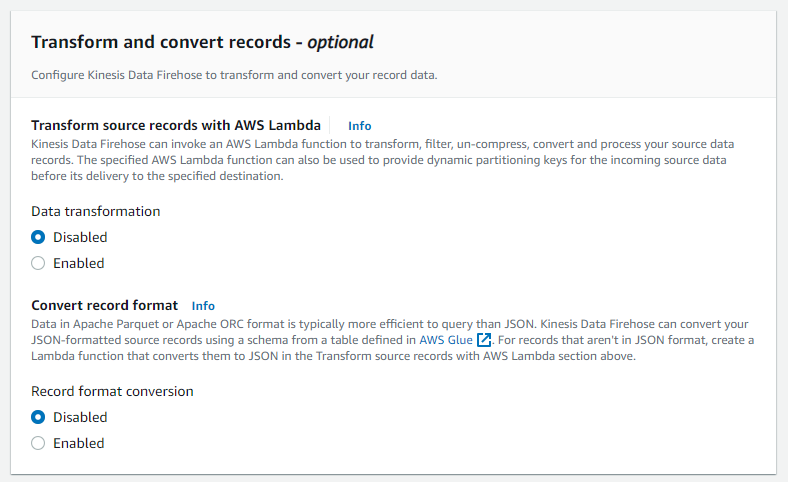Click the 'Transform source records with AWS Lambda' heading
Image resolution: width=788 pixels, height=482 pixels.
point(176,125)
